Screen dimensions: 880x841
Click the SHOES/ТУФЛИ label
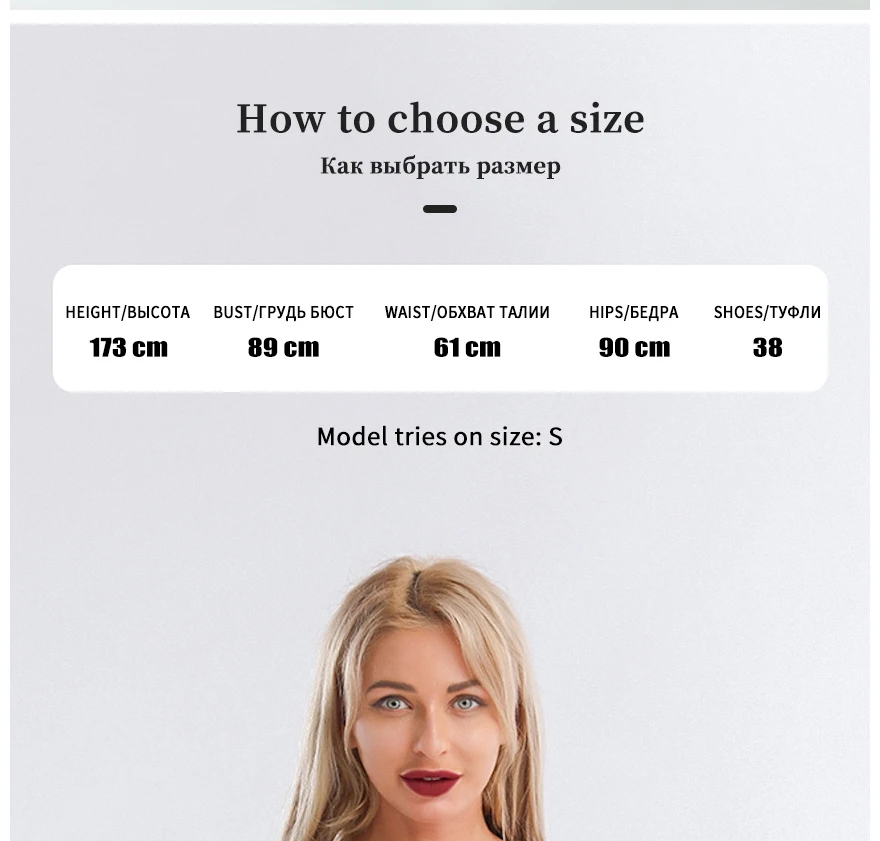(x=767, y=312)
